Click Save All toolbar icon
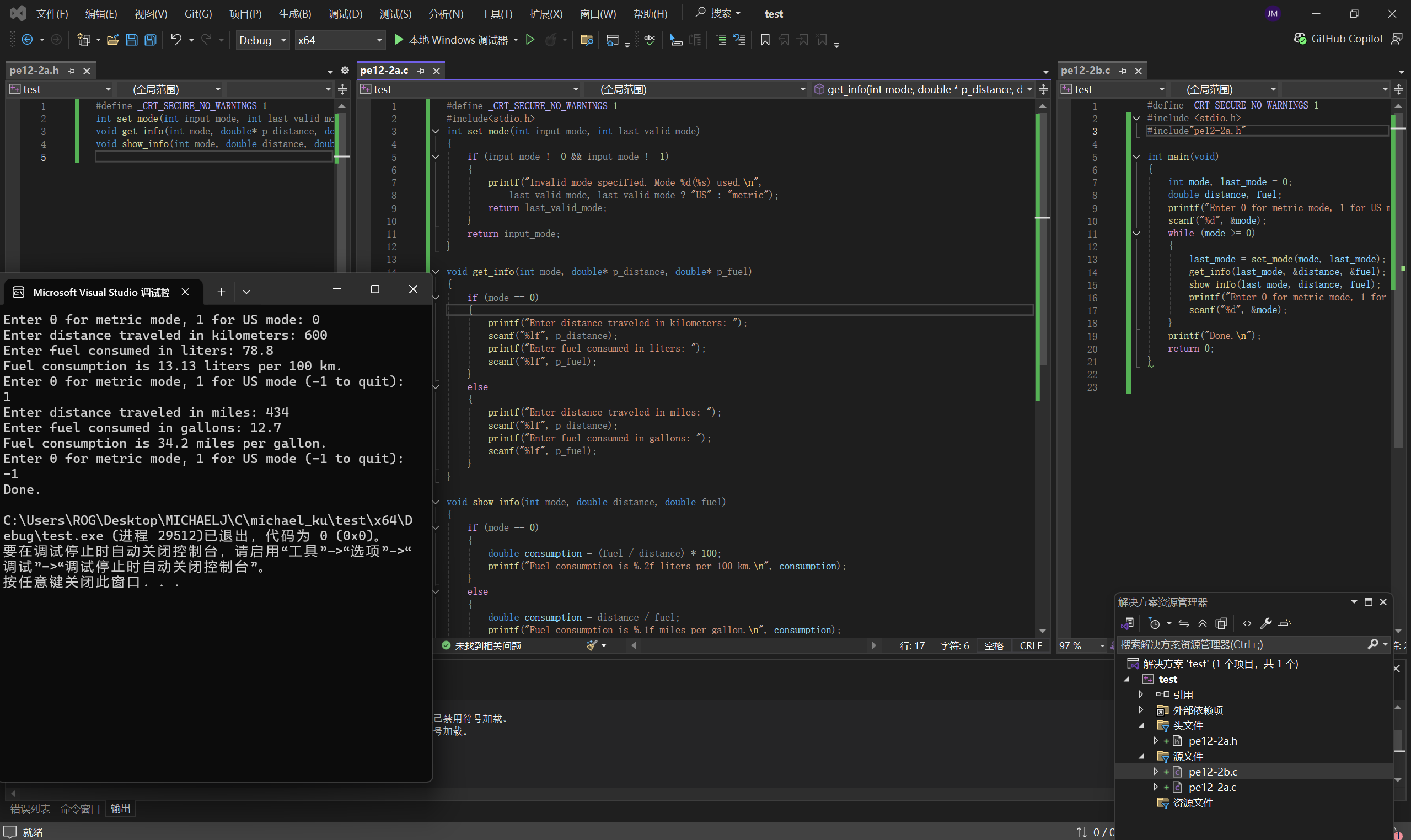Image resolution: width=1411 pixels, height=840 pixels. (150, 40)
